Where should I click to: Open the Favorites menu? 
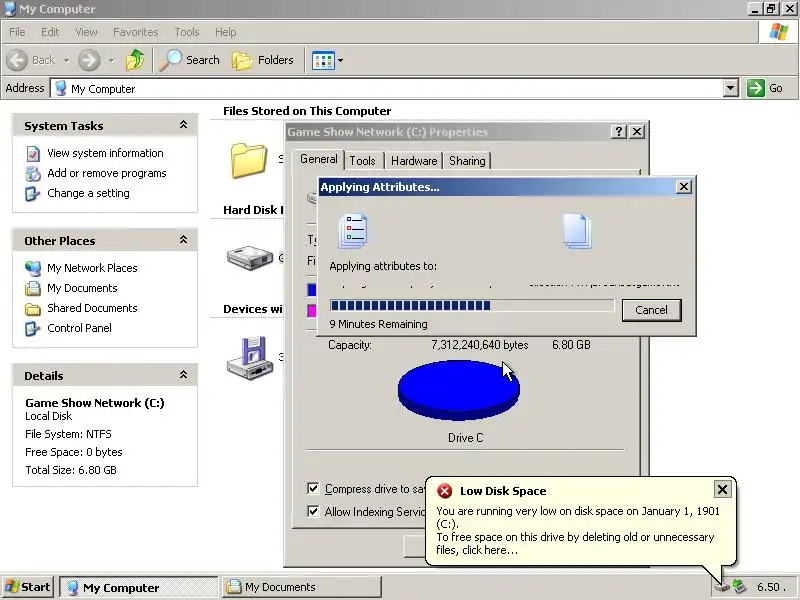[x=136, y=32]
